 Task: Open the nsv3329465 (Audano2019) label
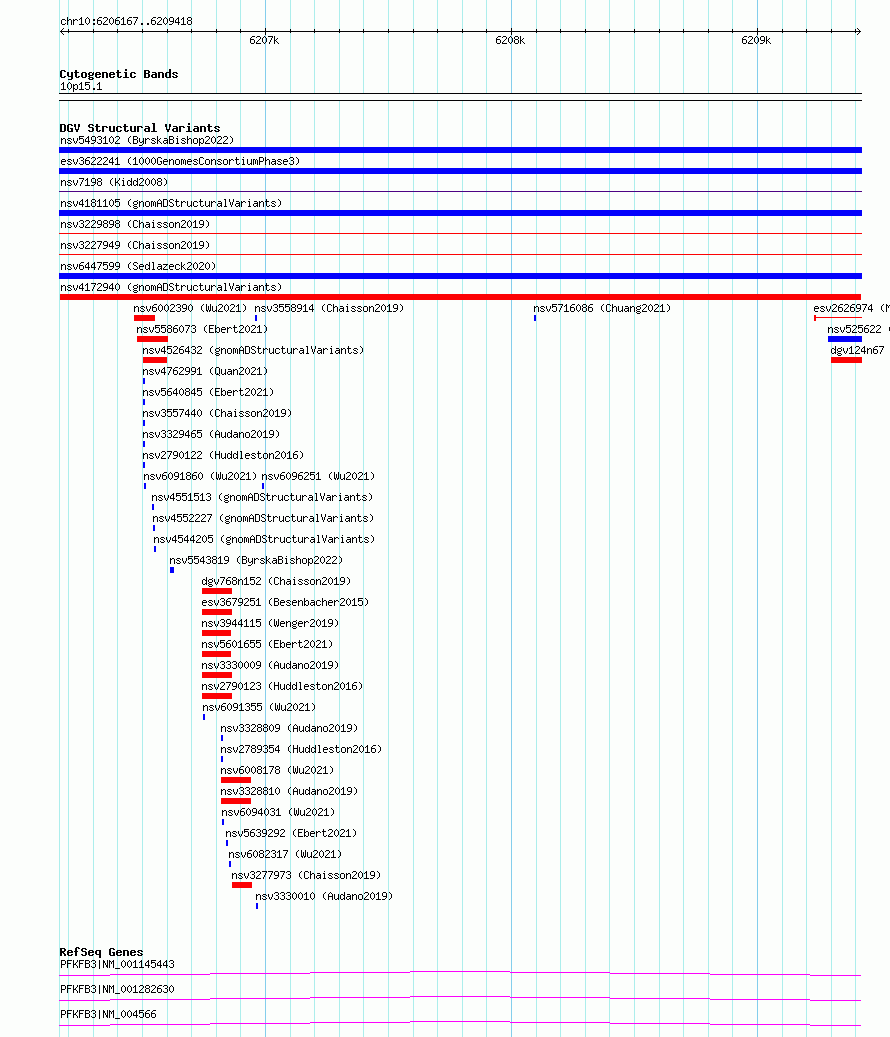click(x=211, y=435)
